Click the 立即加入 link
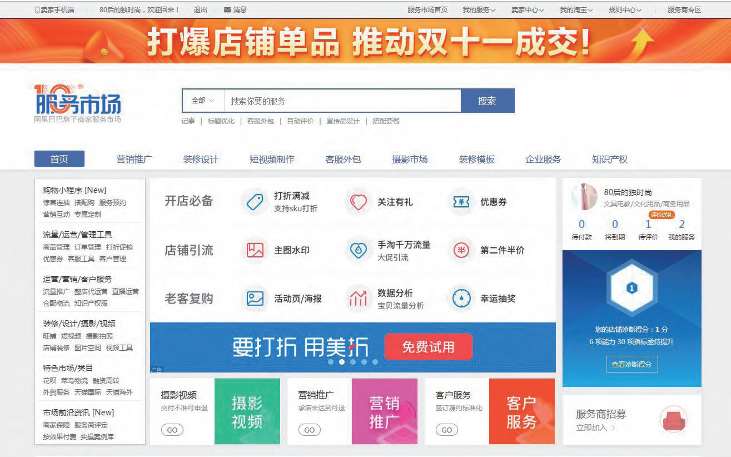The image size is (731, 457). coord(594,427)
